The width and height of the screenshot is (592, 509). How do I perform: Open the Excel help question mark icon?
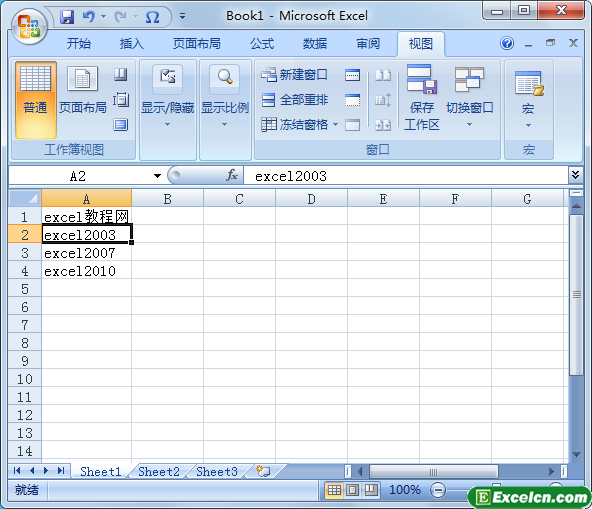507,43
